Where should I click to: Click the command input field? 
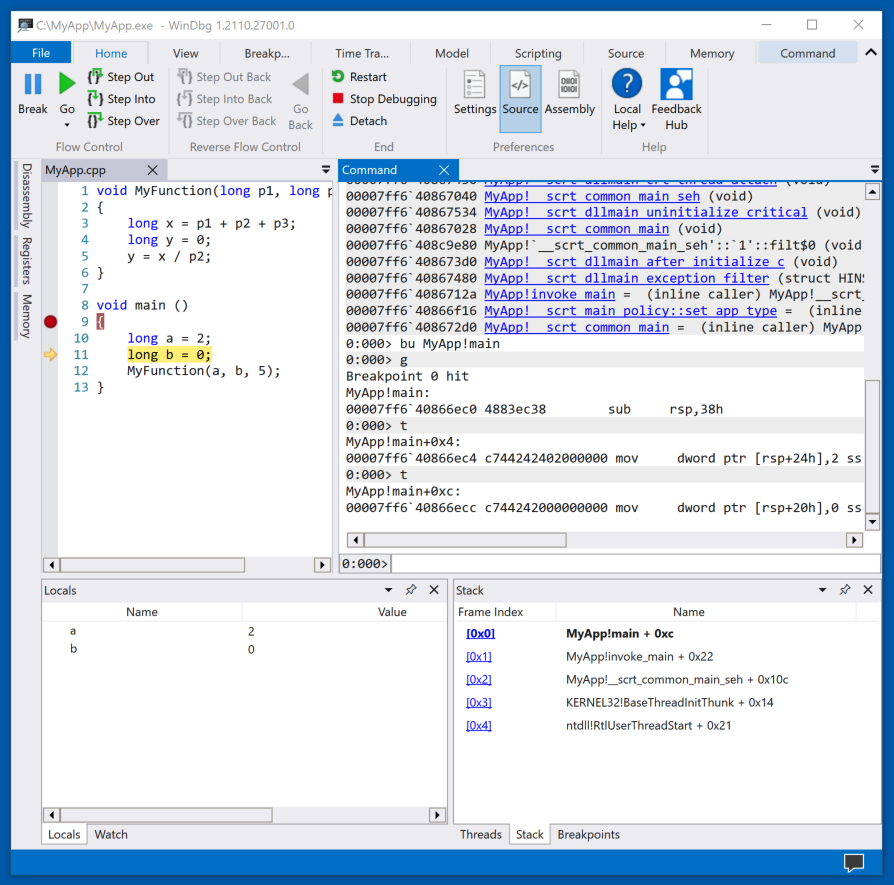coord(630,564)
